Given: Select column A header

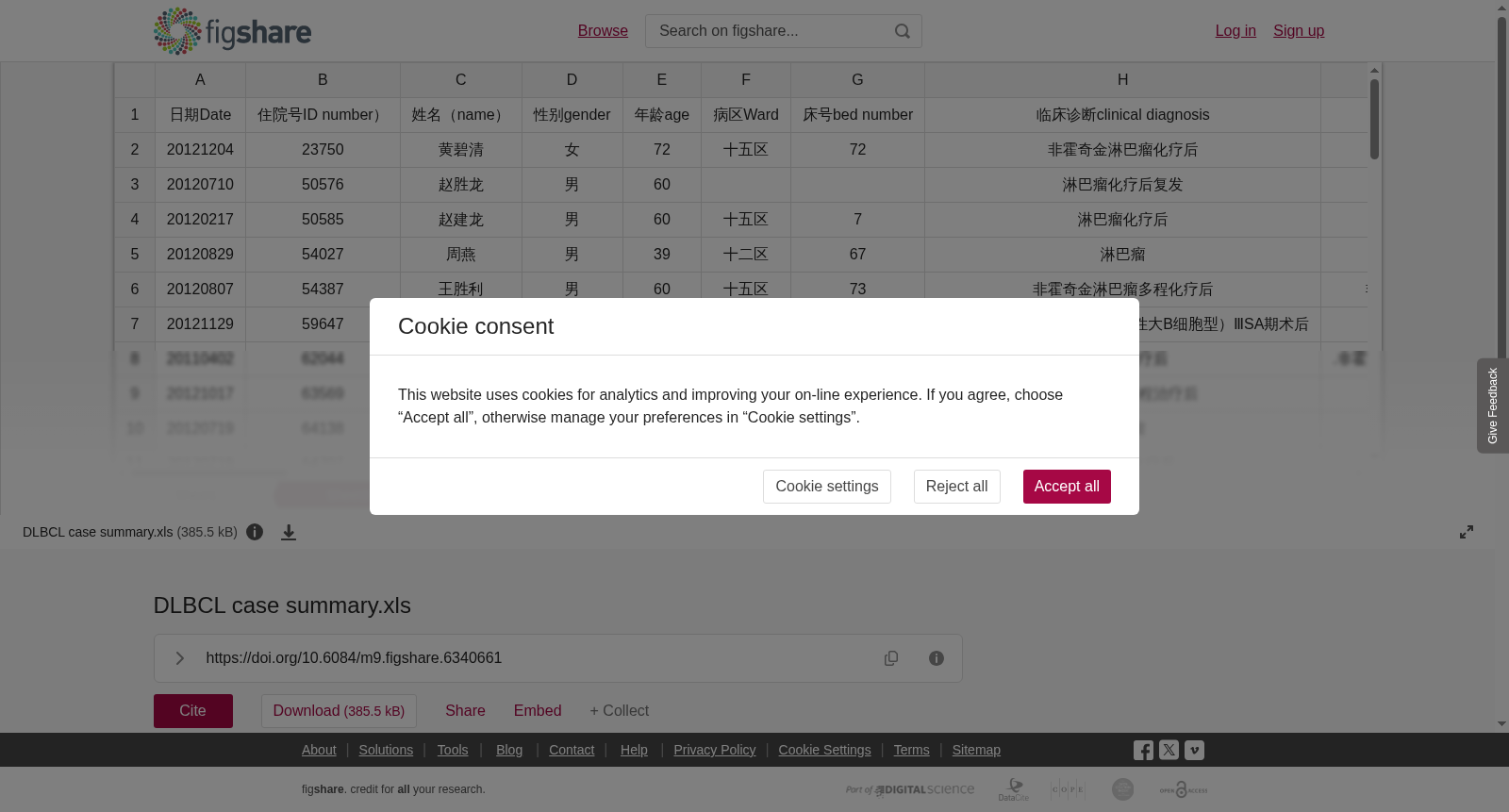Looking at the screenshot, I should click(x=200, y=80).
